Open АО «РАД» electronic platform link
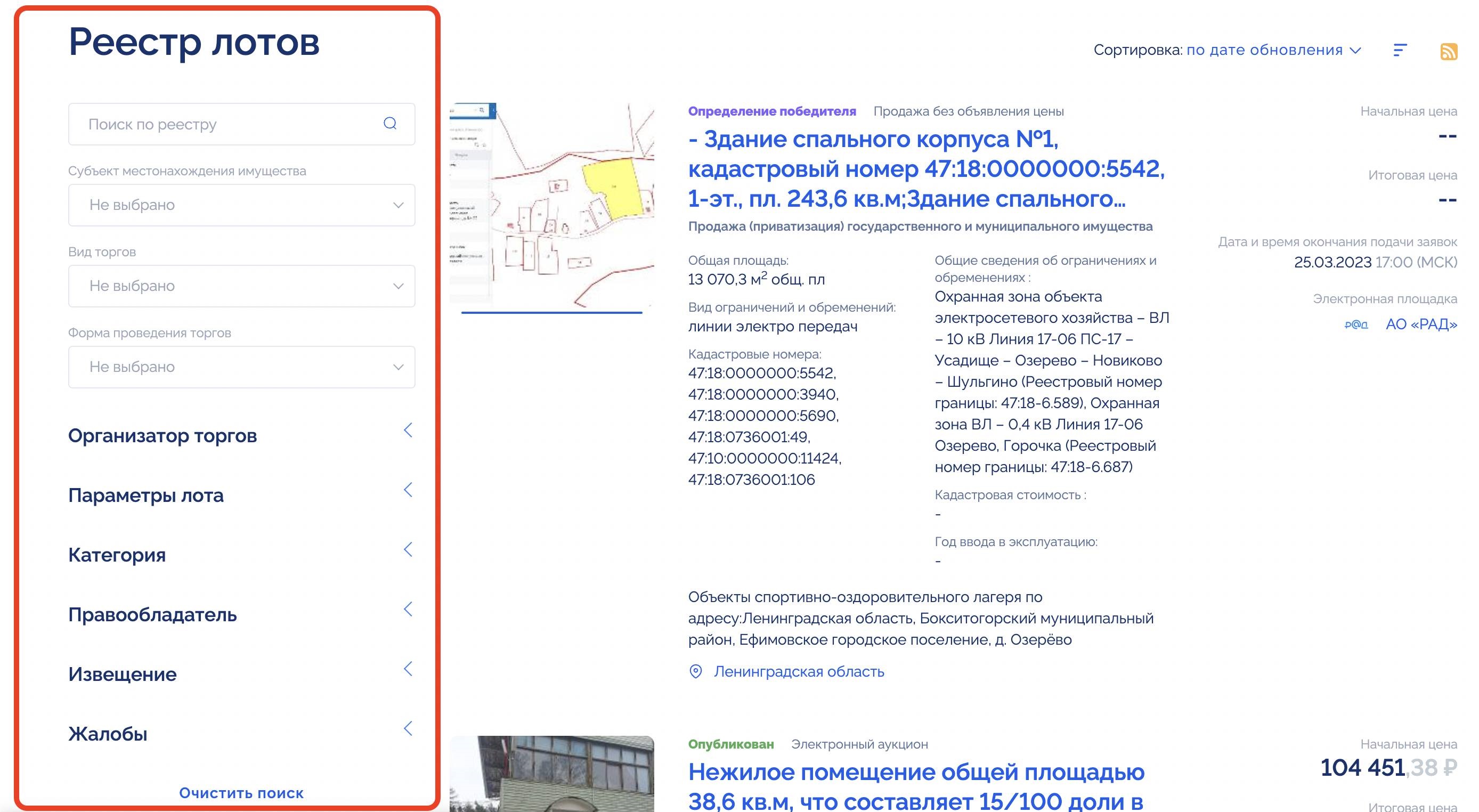The image size is (1479, 812). (1421, 324)
